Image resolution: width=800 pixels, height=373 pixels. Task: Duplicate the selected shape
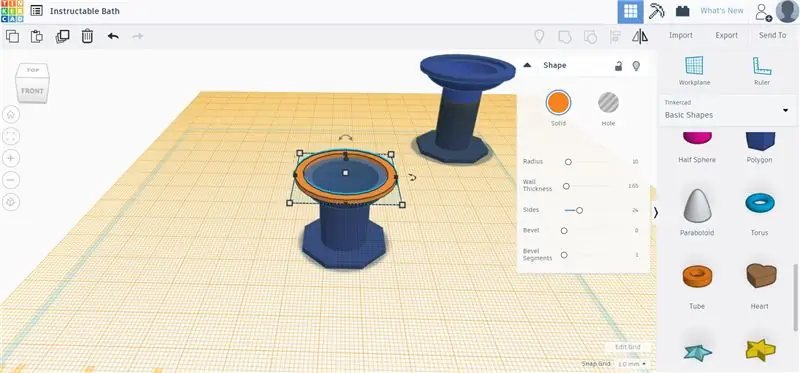62,36
